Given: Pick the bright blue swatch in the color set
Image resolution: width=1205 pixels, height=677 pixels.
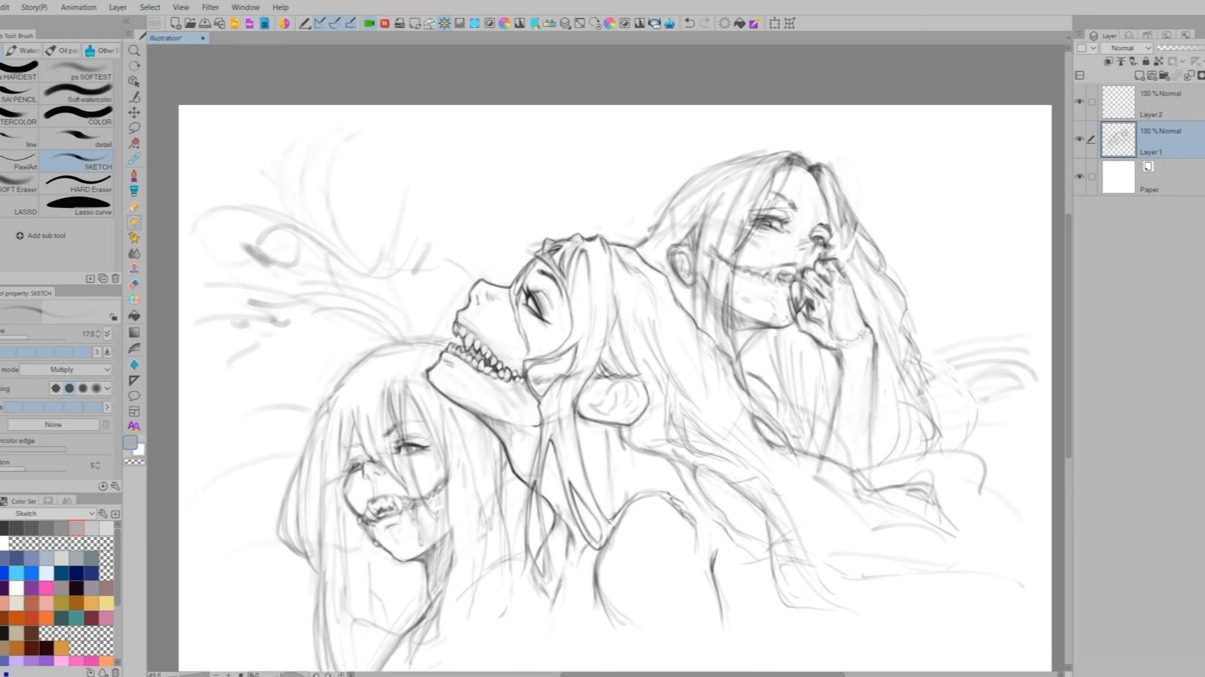Looking at the screenshot, I should [31, 573].
